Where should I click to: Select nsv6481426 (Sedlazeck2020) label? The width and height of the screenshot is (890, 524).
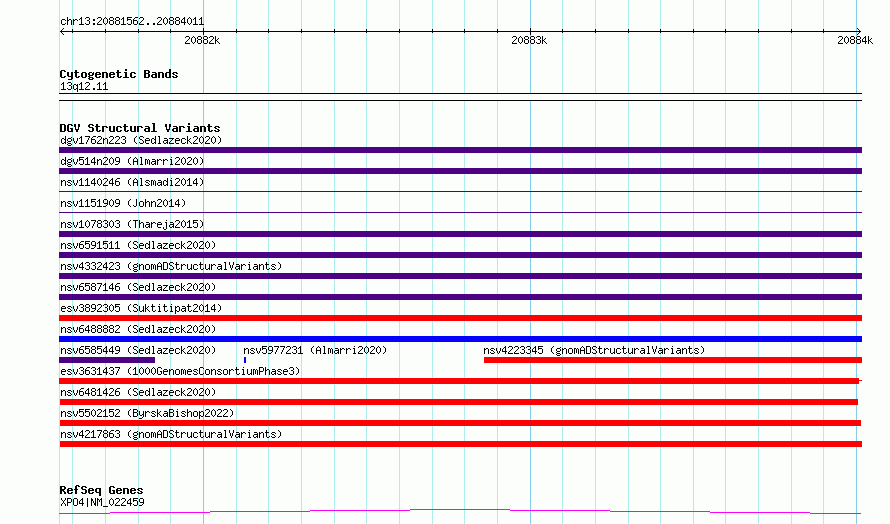(138, 392)
